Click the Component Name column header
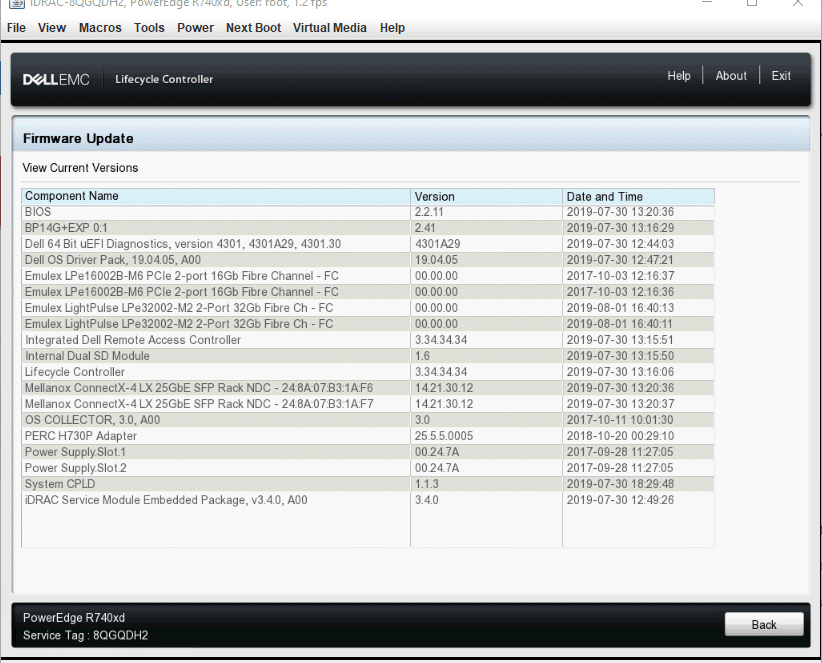Image resolution: width=822 pixels, height=663 pixels. click(215, 197)
